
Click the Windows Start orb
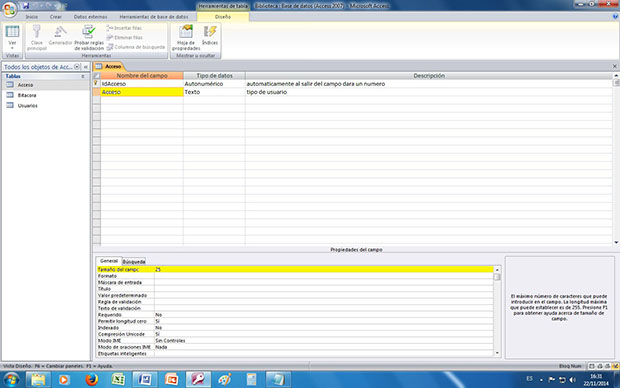coord(11,380)
